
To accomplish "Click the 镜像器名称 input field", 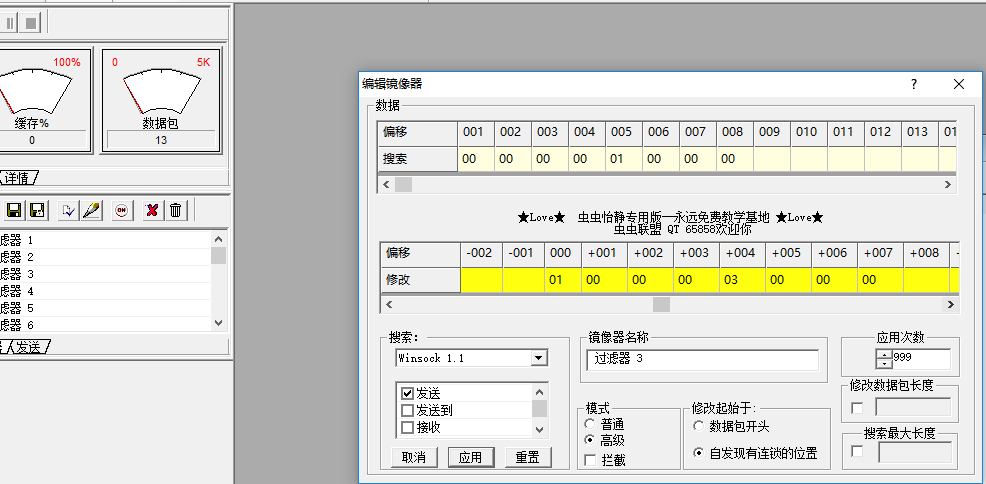I will [703, 360].
